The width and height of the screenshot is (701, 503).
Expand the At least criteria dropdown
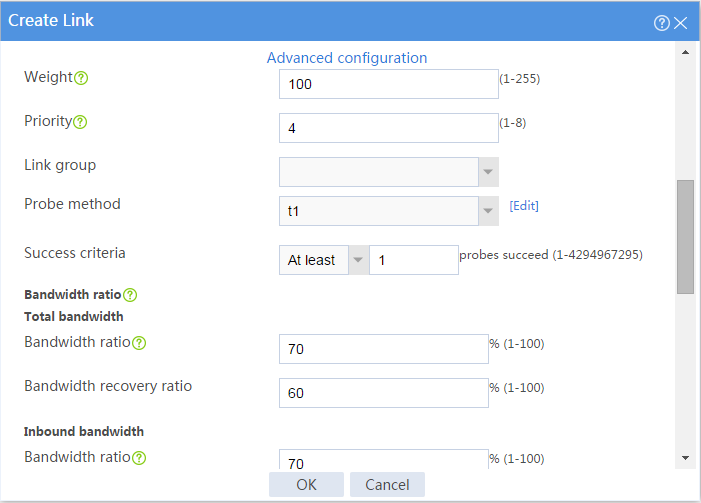358,260
